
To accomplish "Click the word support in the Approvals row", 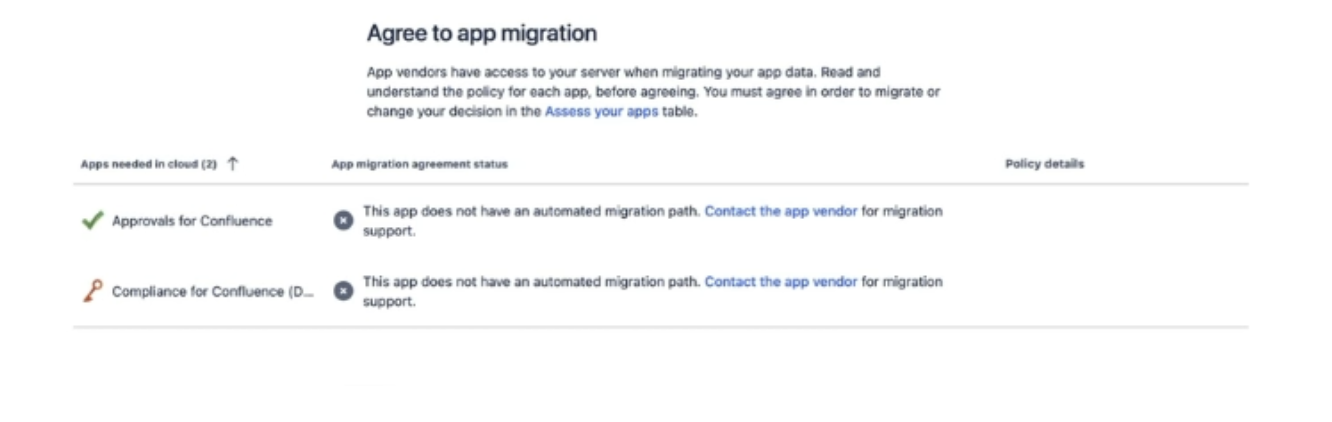I will coord(388,231).
